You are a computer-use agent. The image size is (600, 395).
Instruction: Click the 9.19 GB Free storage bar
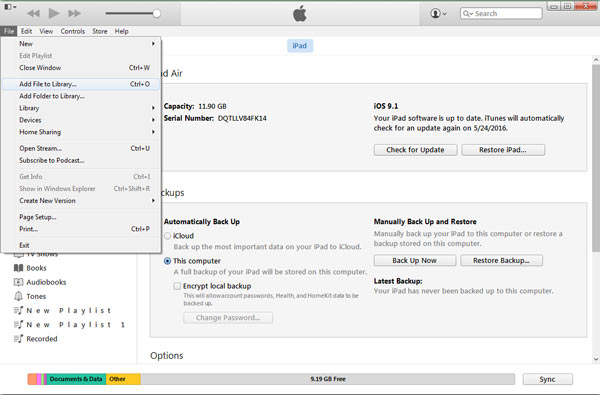tap(328, 379)
